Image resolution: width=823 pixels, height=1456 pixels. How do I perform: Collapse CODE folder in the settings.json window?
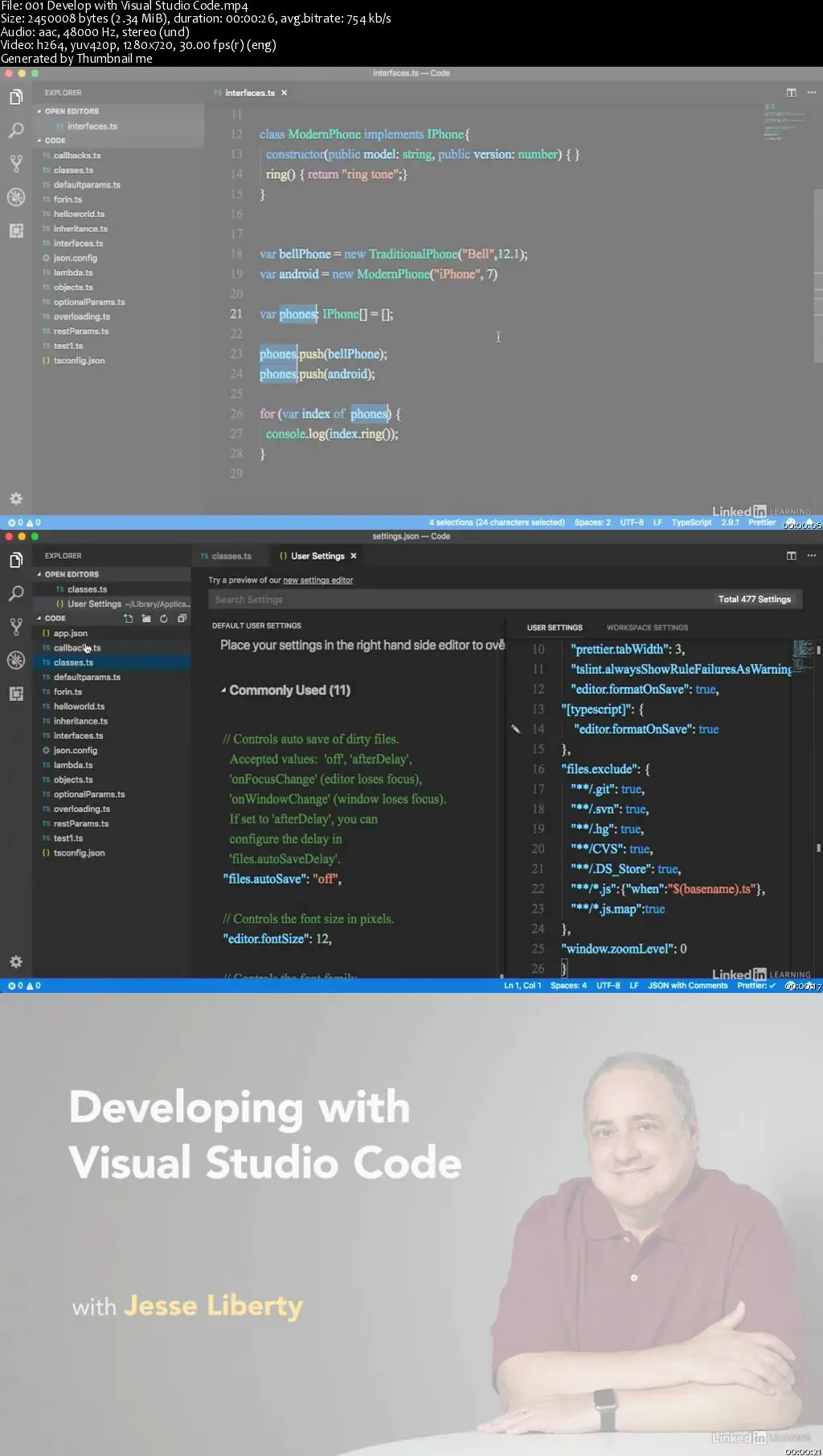(x=54, y=618)
